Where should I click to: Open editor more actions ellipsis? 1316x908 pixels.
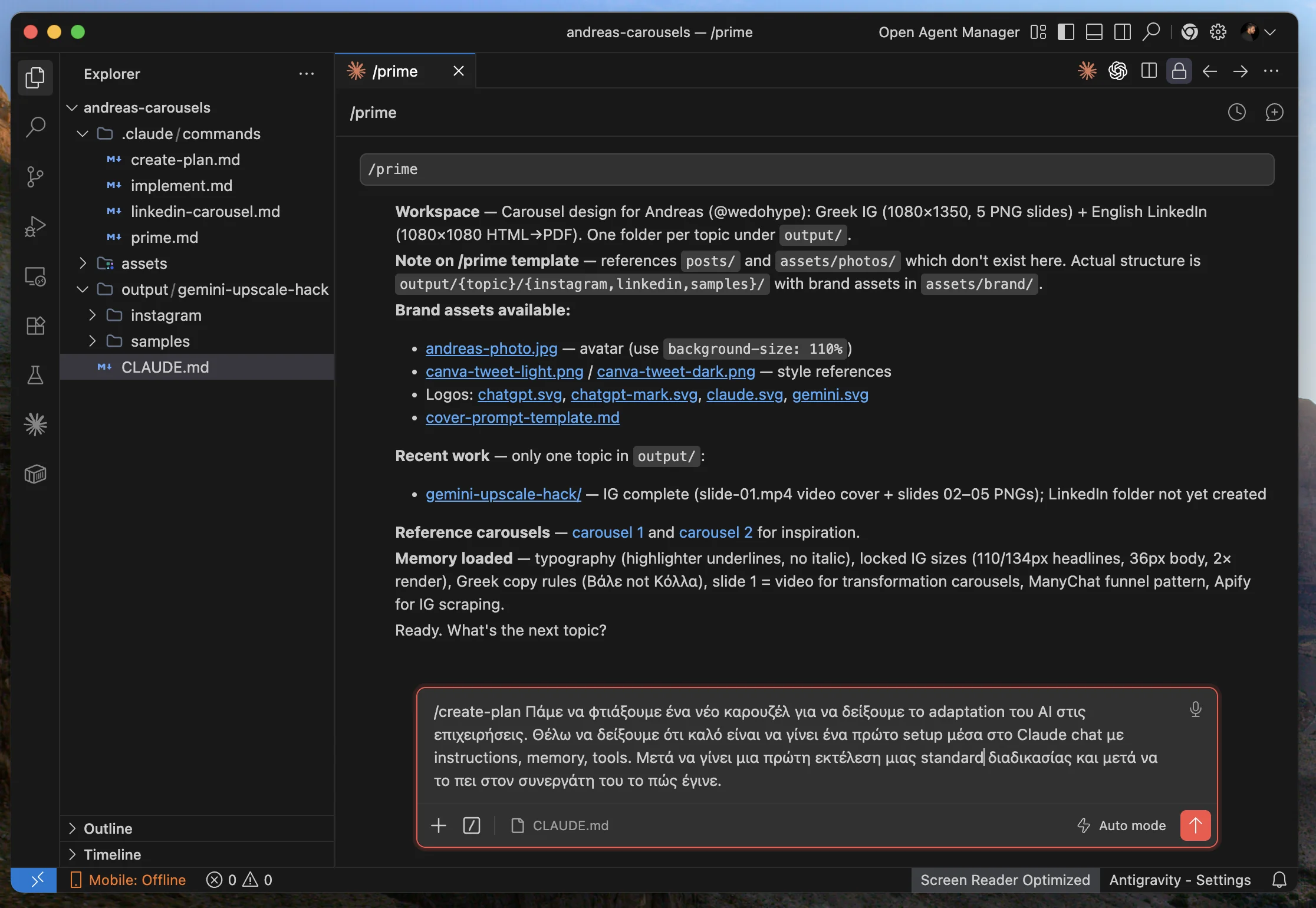[x=1271, y=71]
